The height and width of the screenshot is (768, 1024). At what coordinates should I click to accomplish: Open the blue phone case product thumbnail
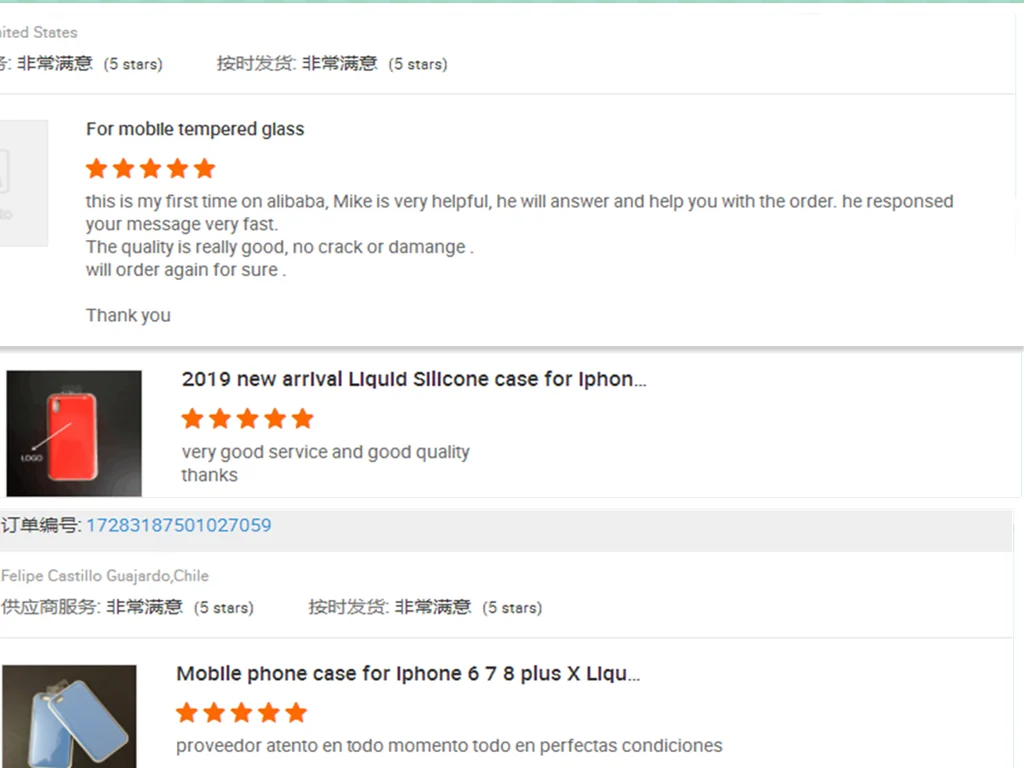pyautogui.click(x=69, y=717)
